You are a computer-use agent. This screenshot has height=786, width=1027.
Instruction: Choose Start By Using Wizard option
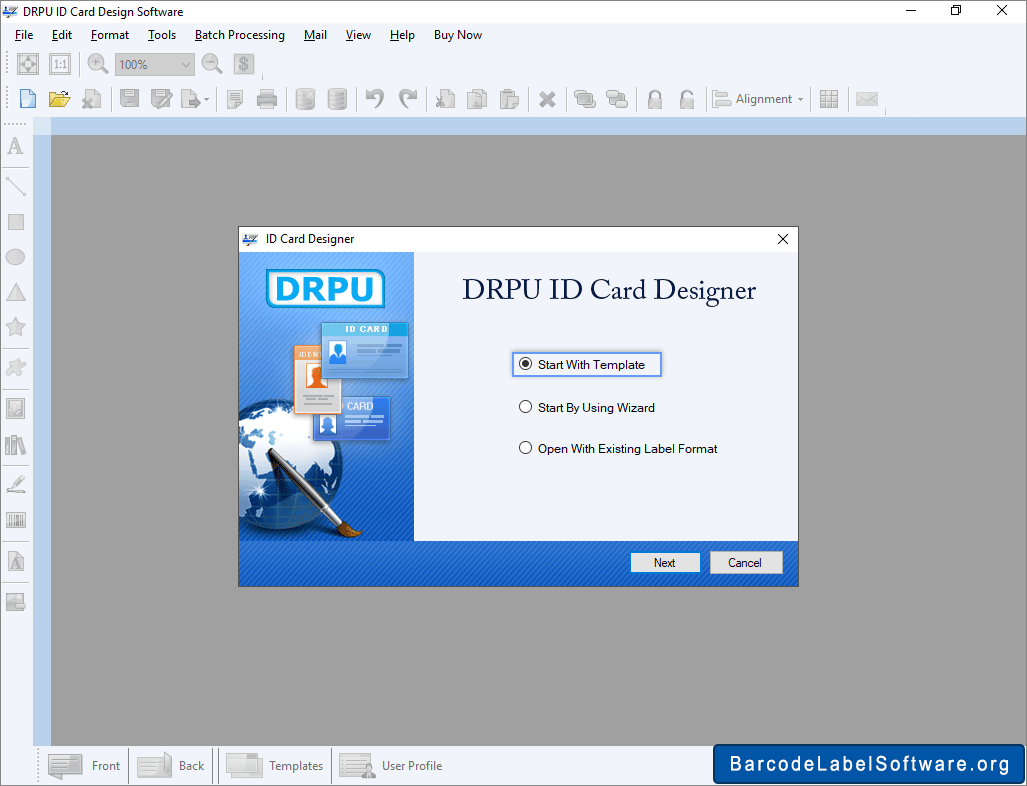pos(586,407)
